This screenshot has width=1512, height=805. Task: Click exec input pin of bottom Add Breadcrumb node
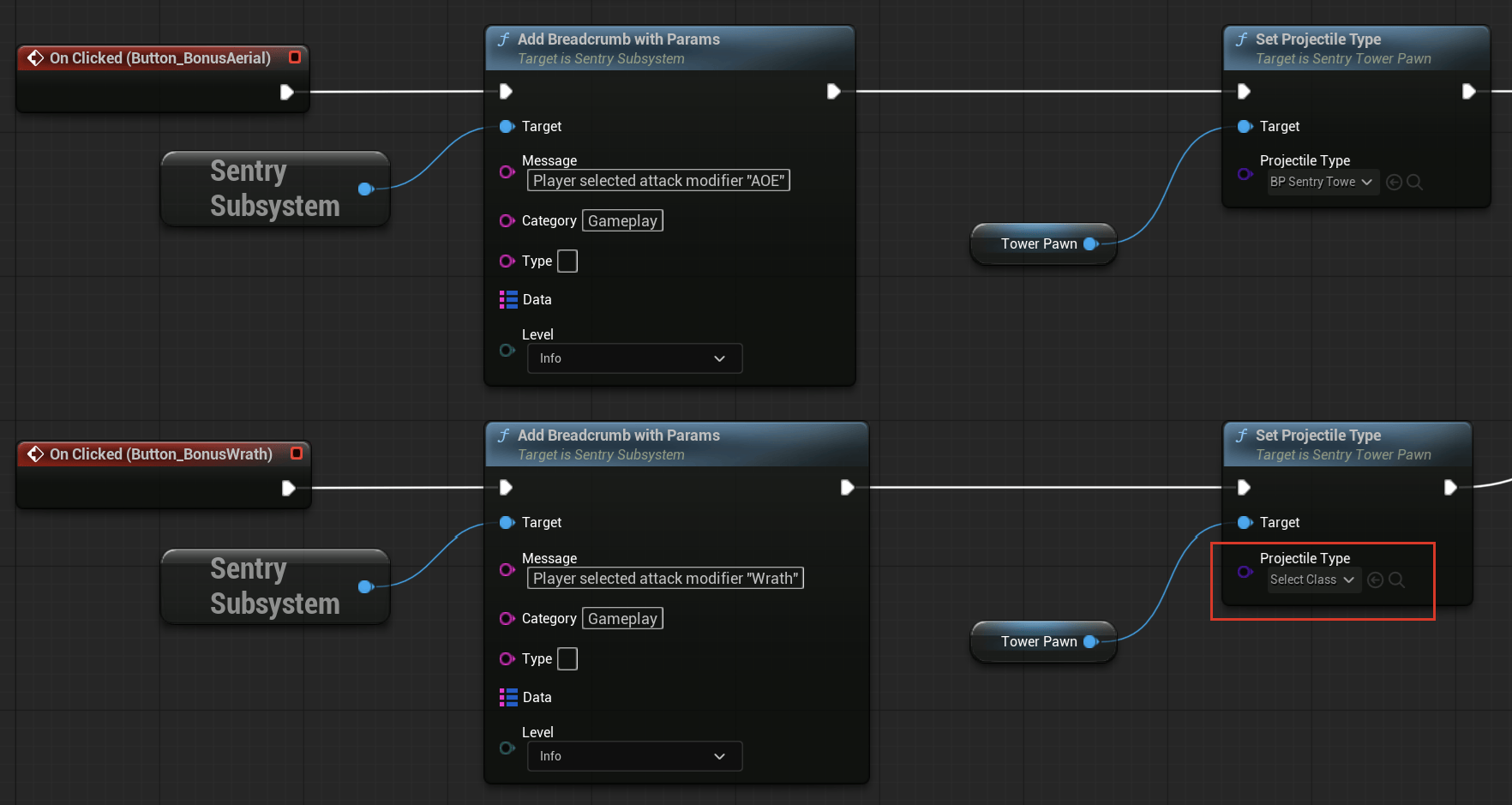coord(506,487)
